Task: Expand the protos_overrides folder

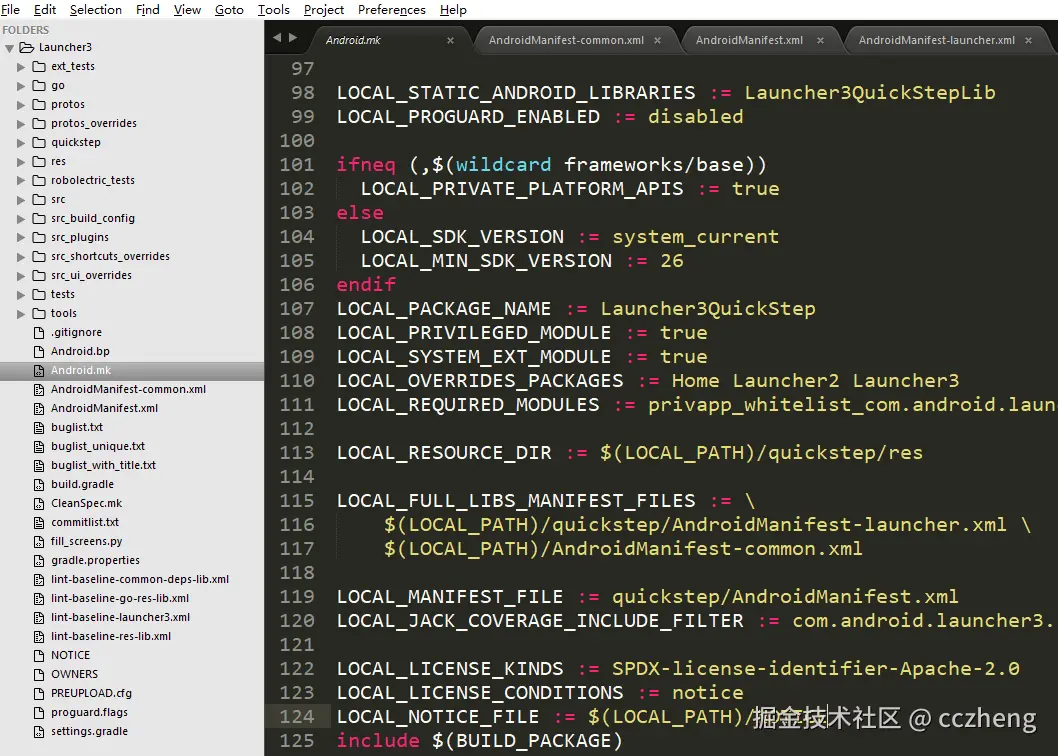Action: point(21,124)
